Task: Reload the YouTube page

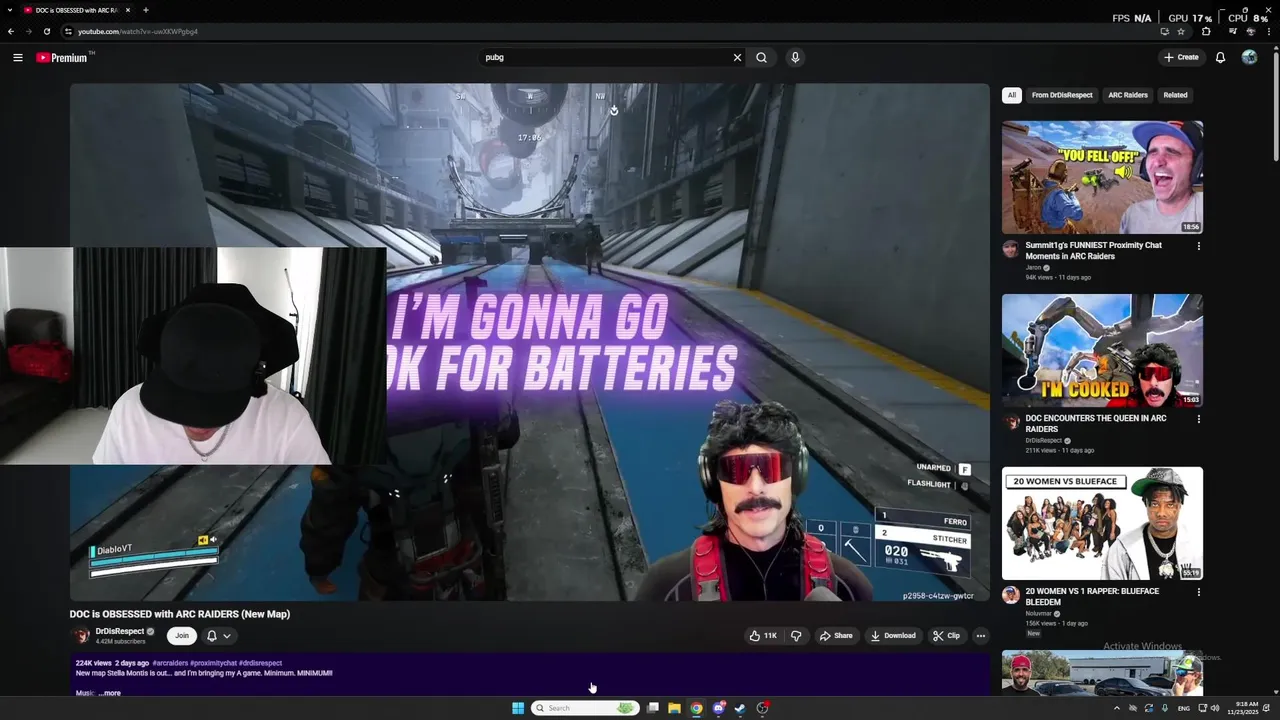Action: 46,31
